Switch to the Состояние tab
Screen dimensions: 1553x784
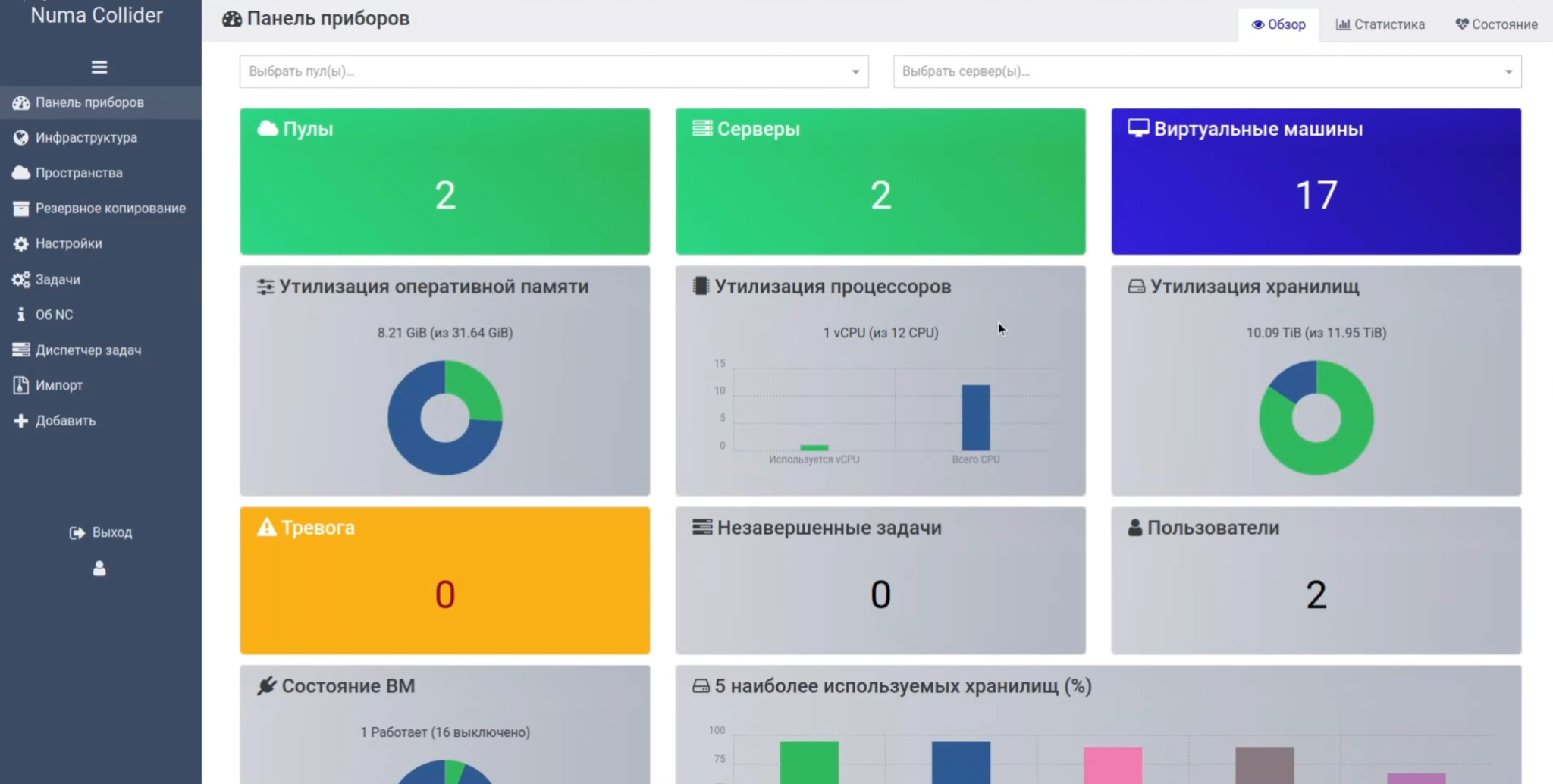(x=1497, y=24)
